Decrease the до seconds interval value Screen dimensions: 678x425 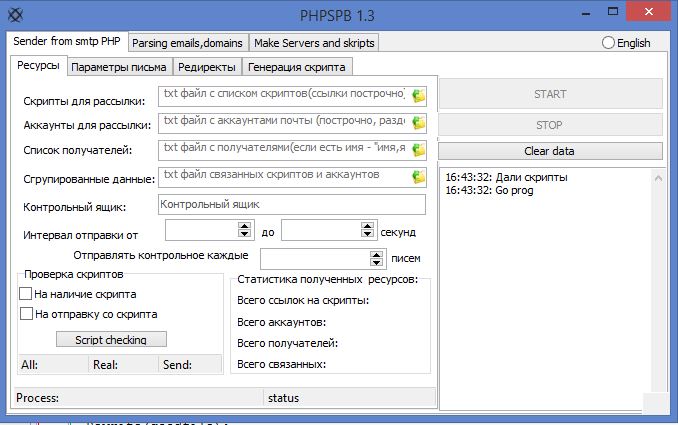pos(368,233)
